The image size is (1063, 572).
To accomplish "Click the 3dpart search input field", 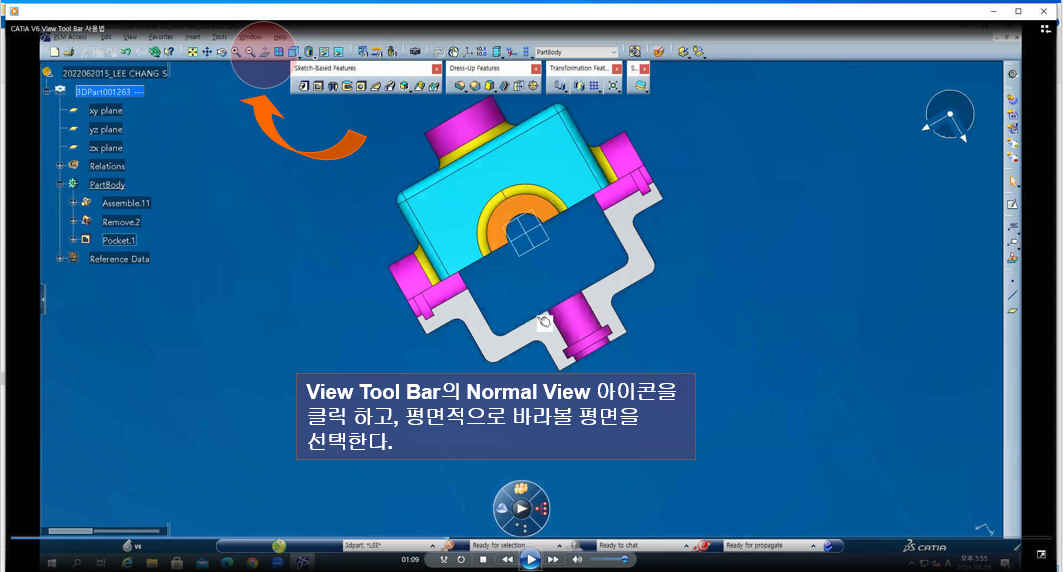I will click(386, 546).
